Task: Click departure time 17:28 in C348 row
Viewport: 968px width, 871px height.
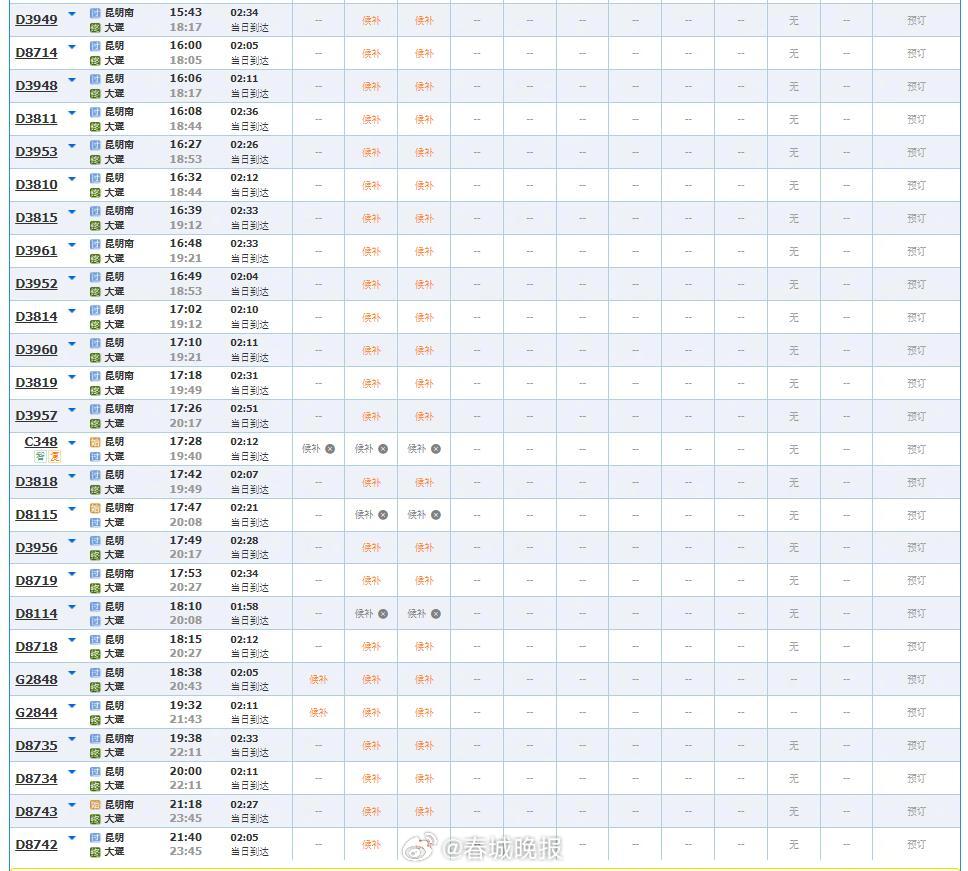Action: click(x=186, y=441)
